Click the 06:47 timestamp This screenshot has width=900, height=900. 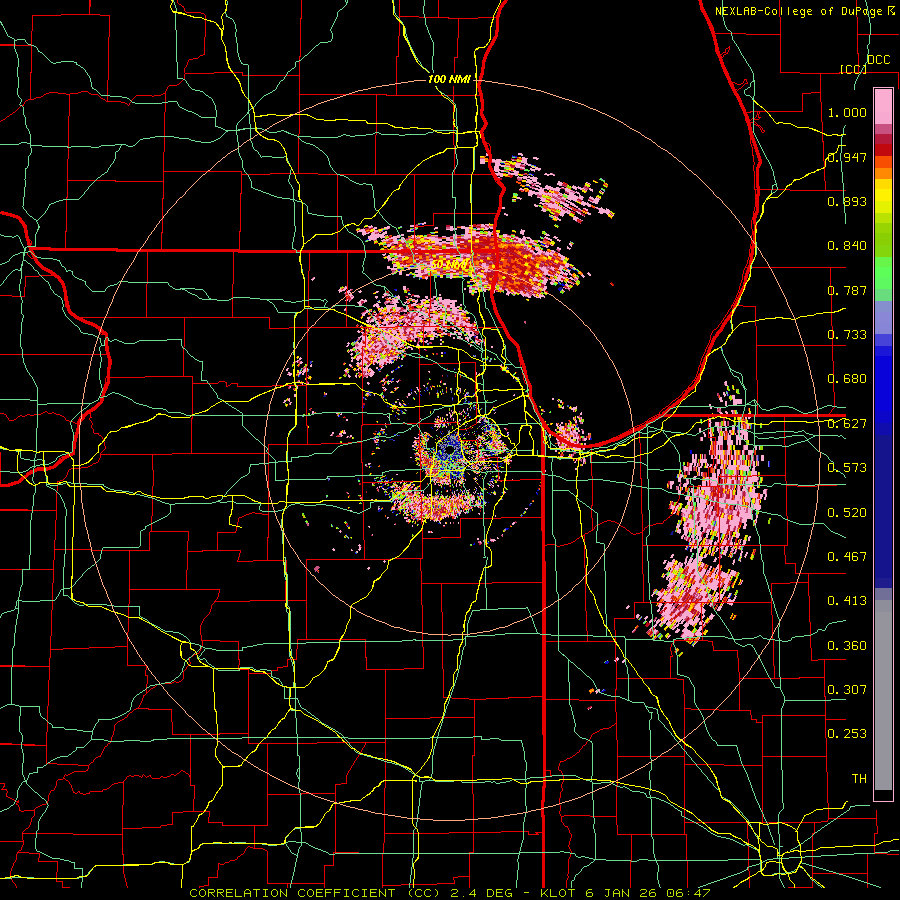[x=690, y=893]
